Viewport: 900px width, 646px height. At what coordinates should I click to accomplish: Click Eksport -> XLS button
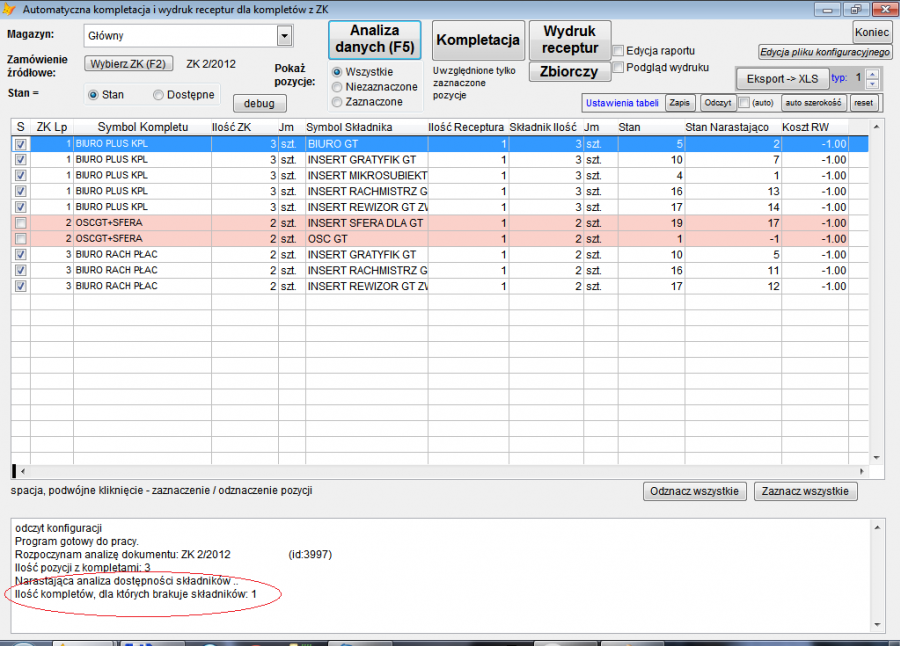pos(782,79)
